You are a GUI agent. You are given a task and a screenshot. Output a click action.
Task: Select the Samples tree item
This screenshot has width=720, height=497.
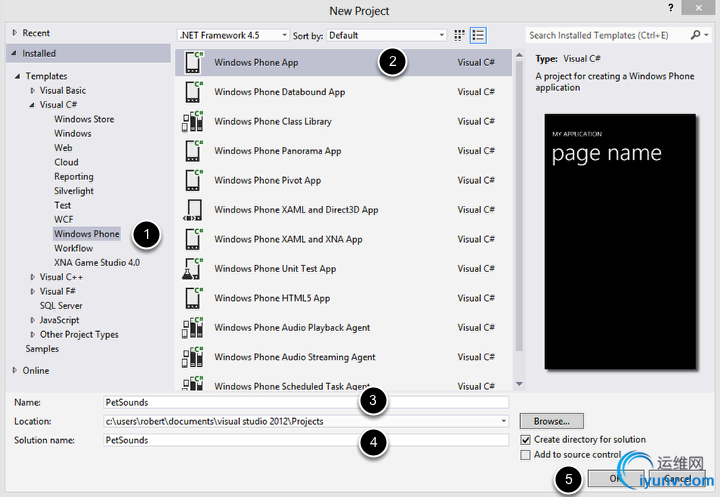point(42,349)
